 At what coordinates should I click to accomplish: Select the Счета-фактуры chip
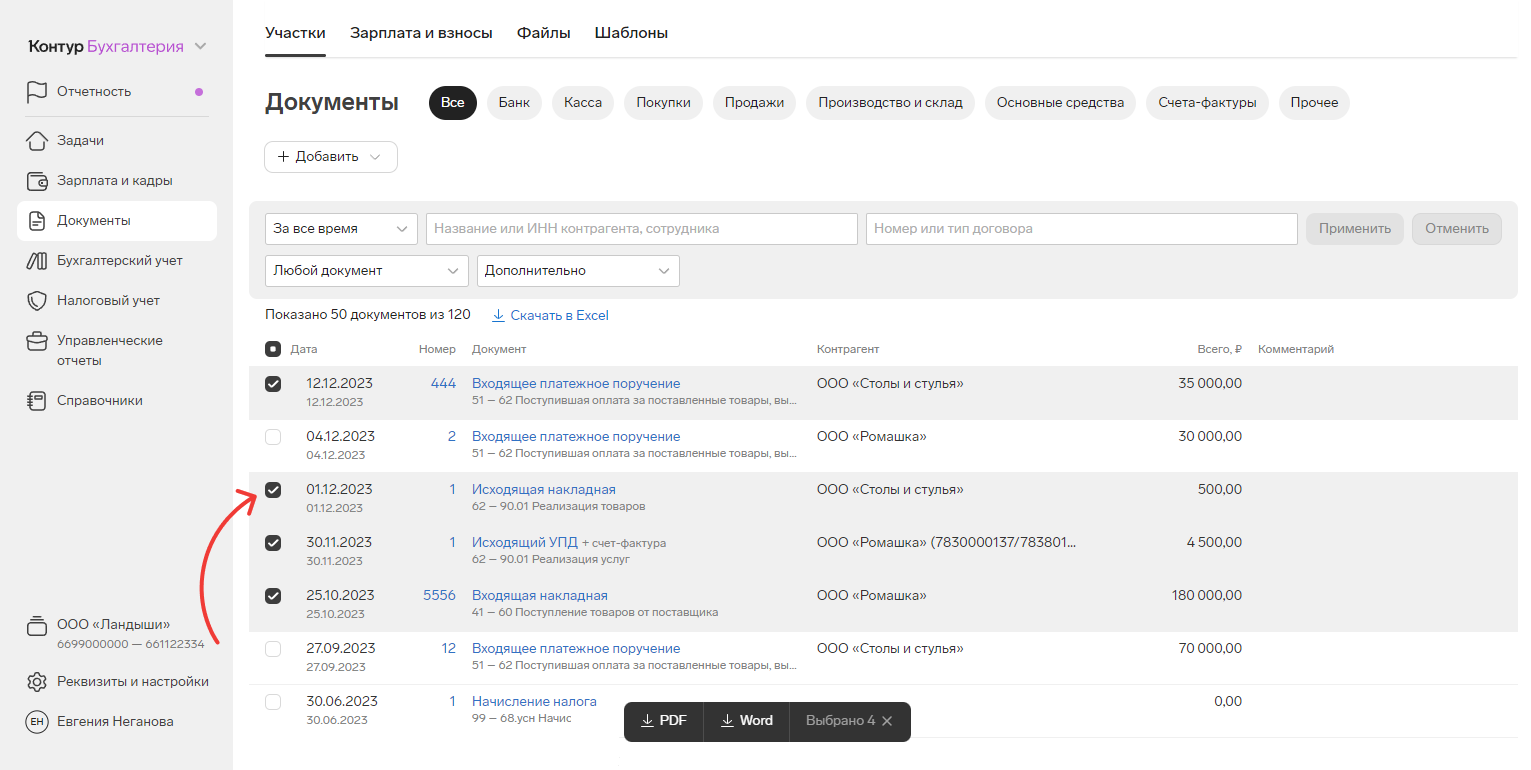pyautogui.click(x=1207, y=103)
